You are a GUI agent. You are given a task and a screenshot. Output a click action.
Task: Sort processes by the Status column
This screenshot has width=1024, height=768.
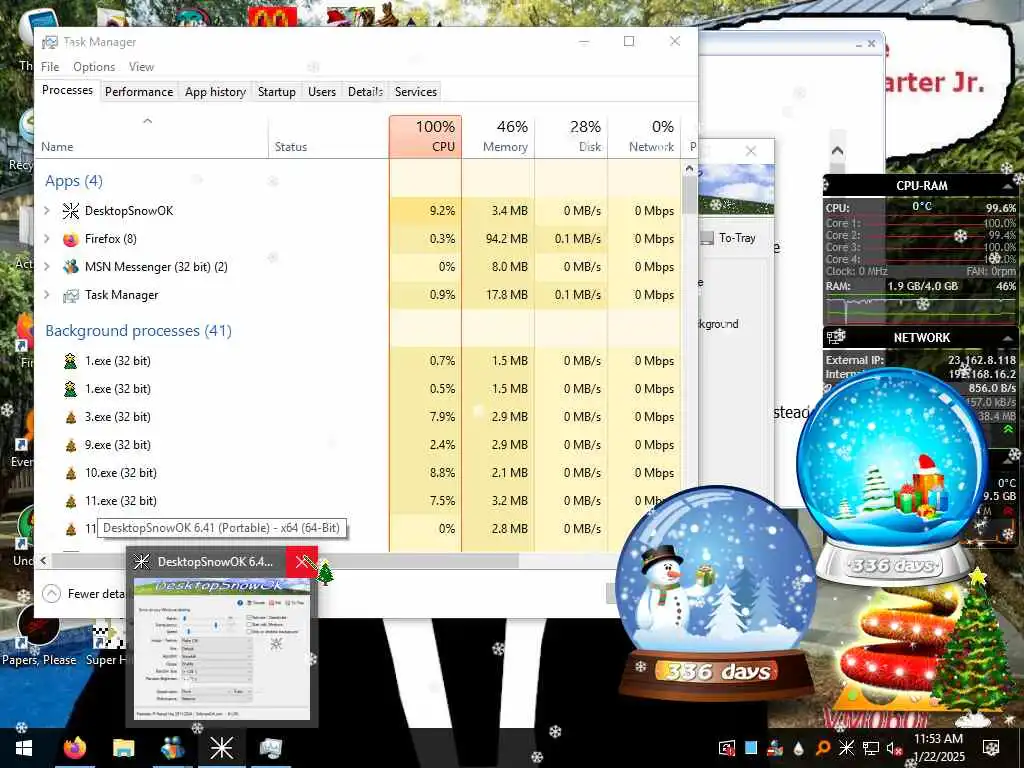click(328, 136)
